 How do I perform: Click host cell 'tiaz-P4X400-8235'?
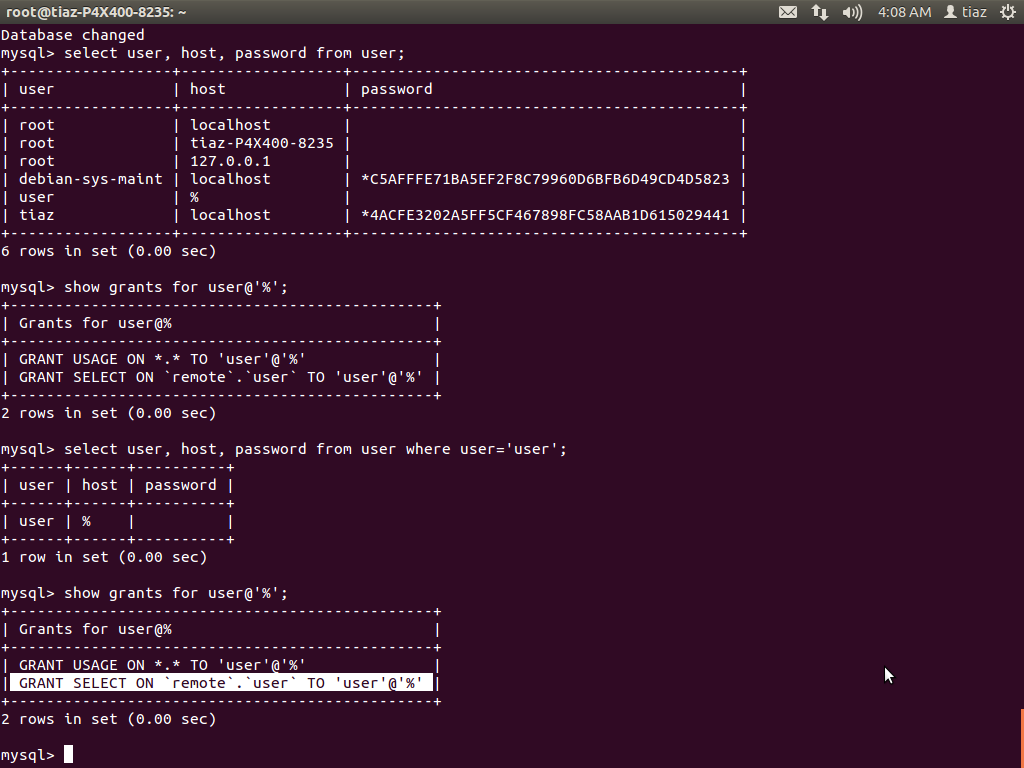coord(262,143)
